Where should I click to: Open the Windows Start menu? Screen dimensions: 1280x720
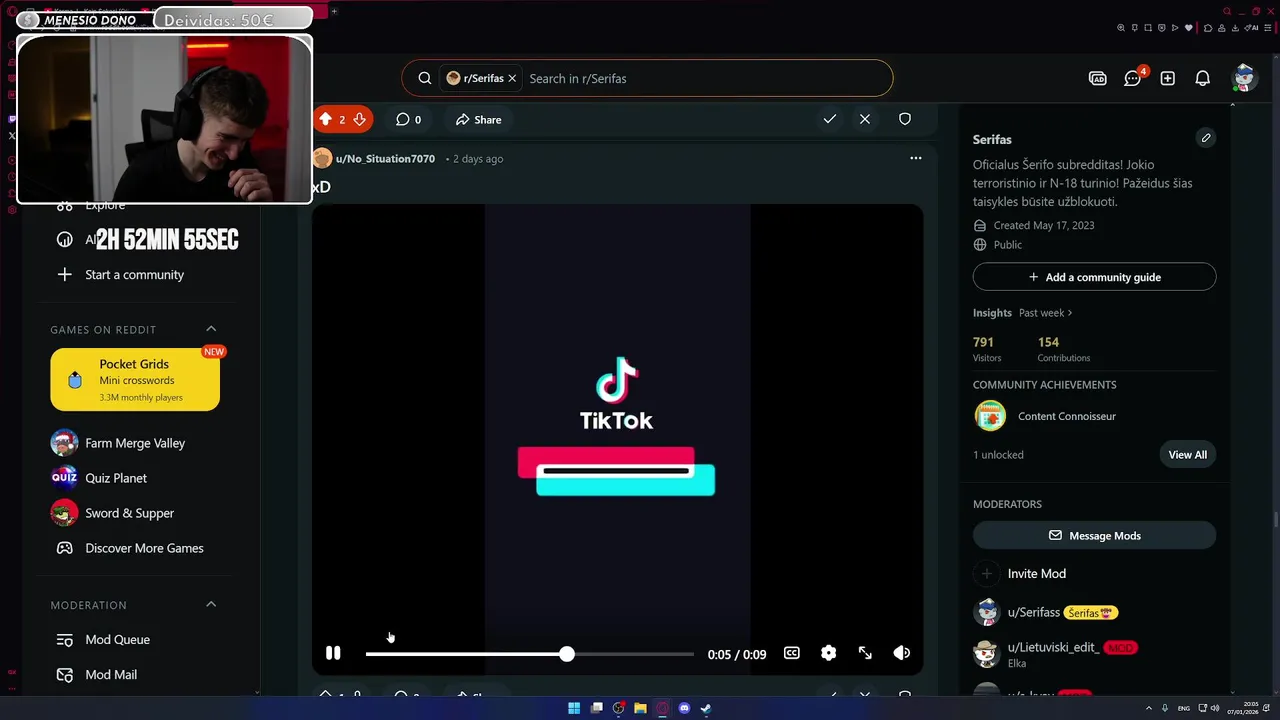pos(574,708)
